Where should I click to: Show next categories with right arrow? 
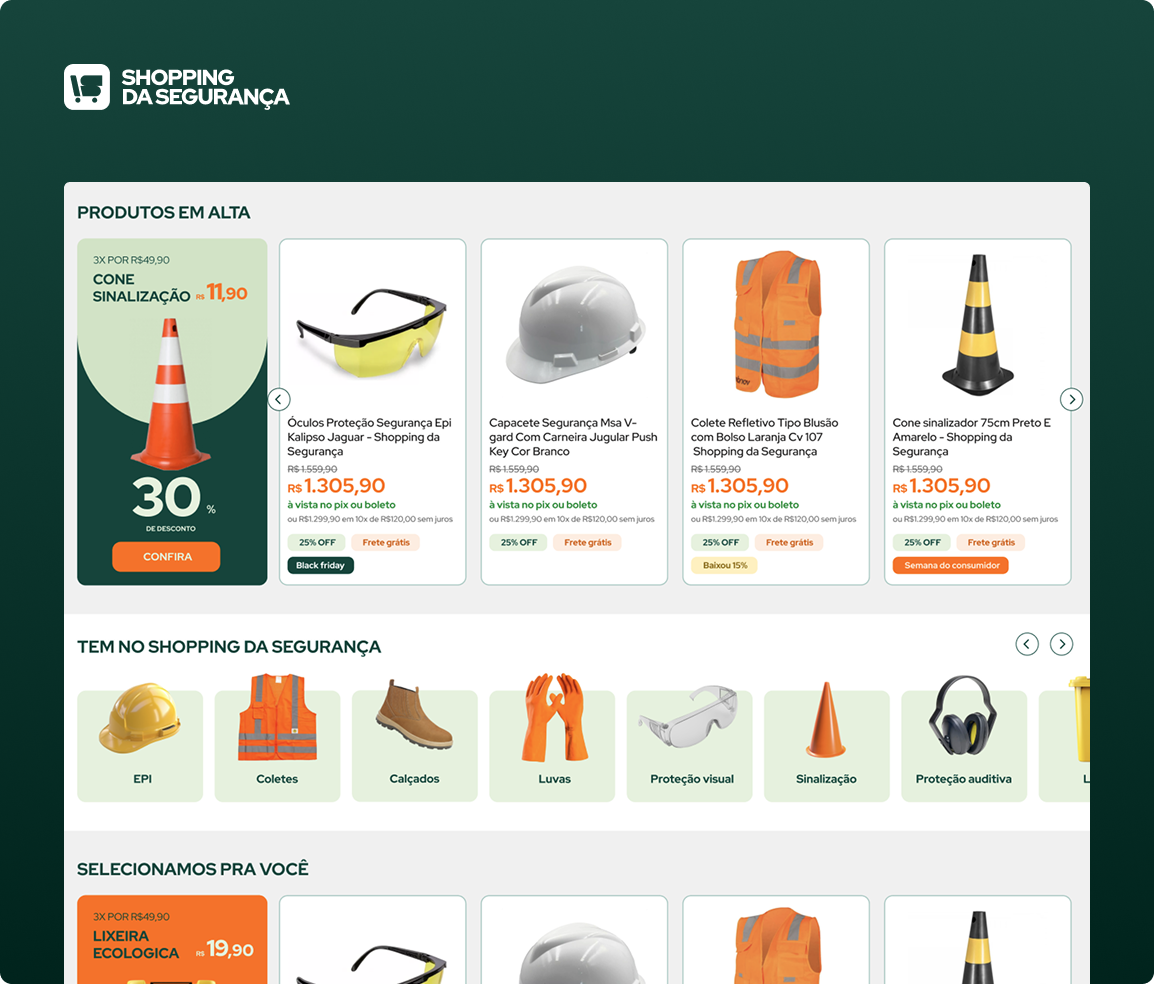[1061, 644]
